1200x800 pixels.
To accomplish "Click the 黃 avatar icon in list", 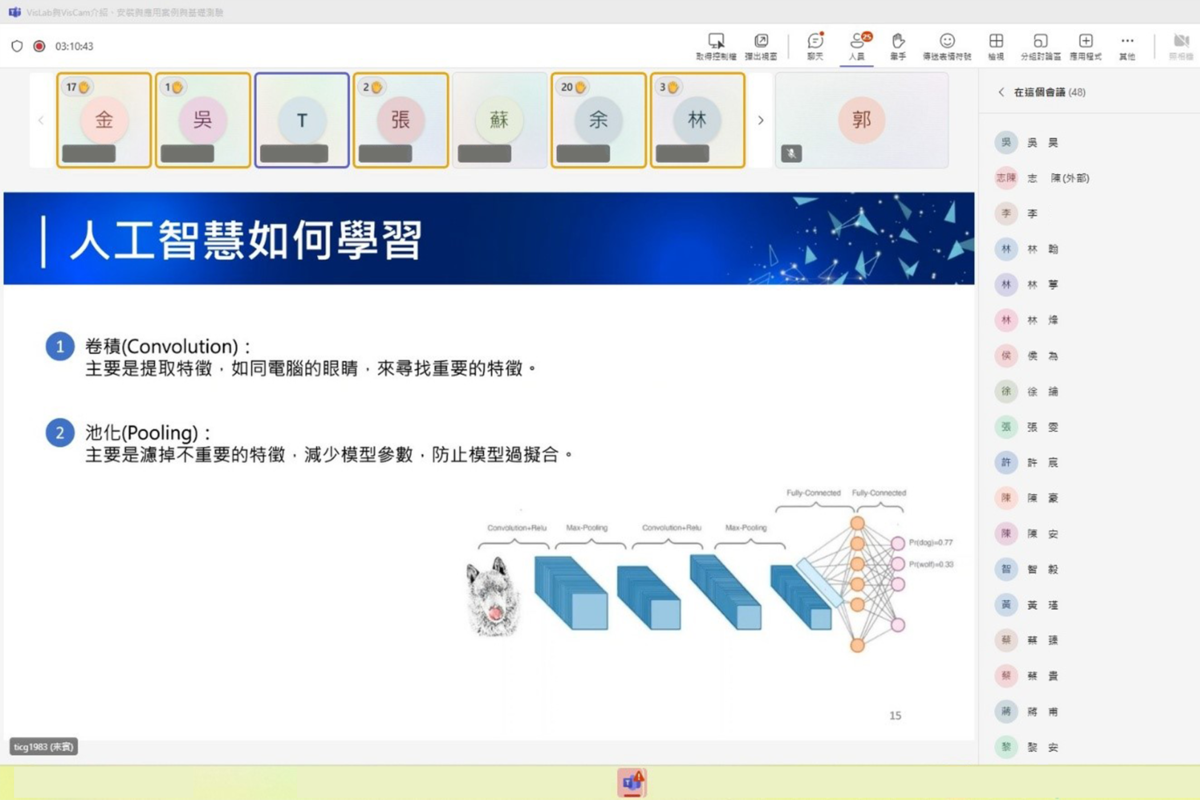I will coord(1006,605).
